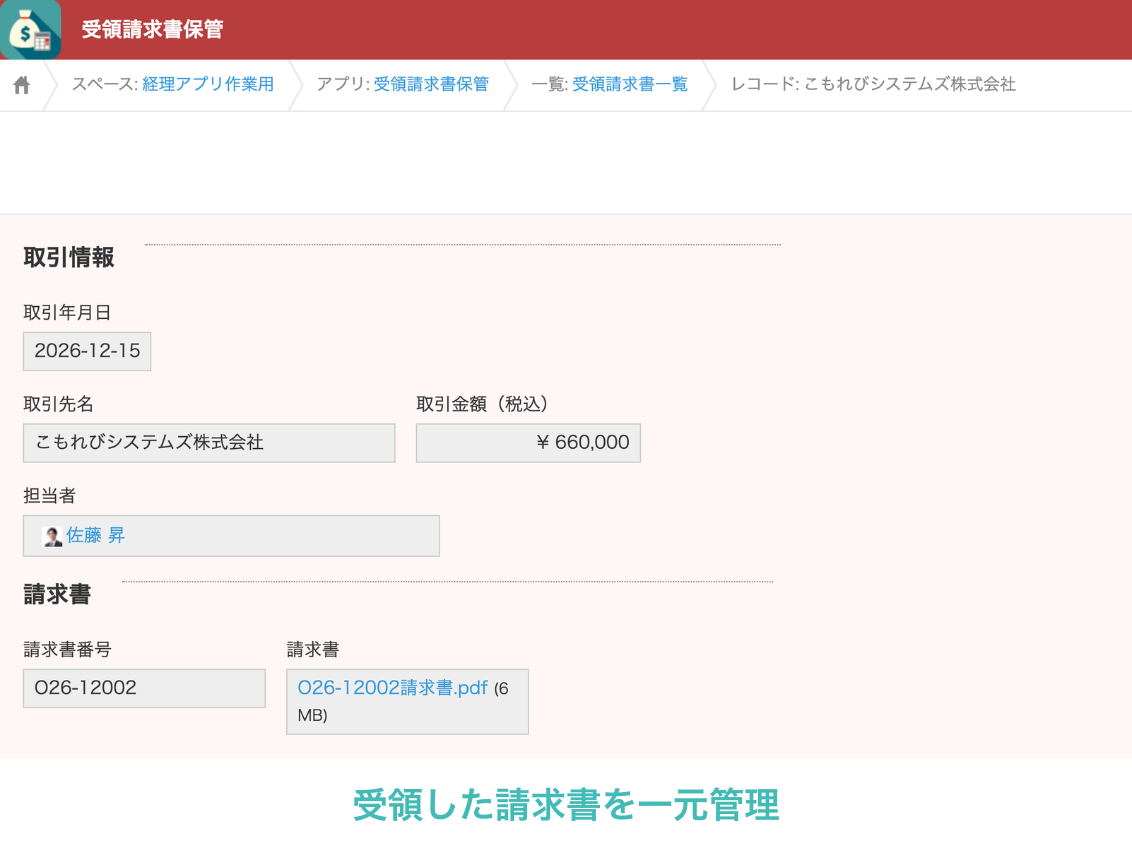1132x844 pixels.
Task: Click the 佐藤 昇 user avatar
Action: [53, 536]
